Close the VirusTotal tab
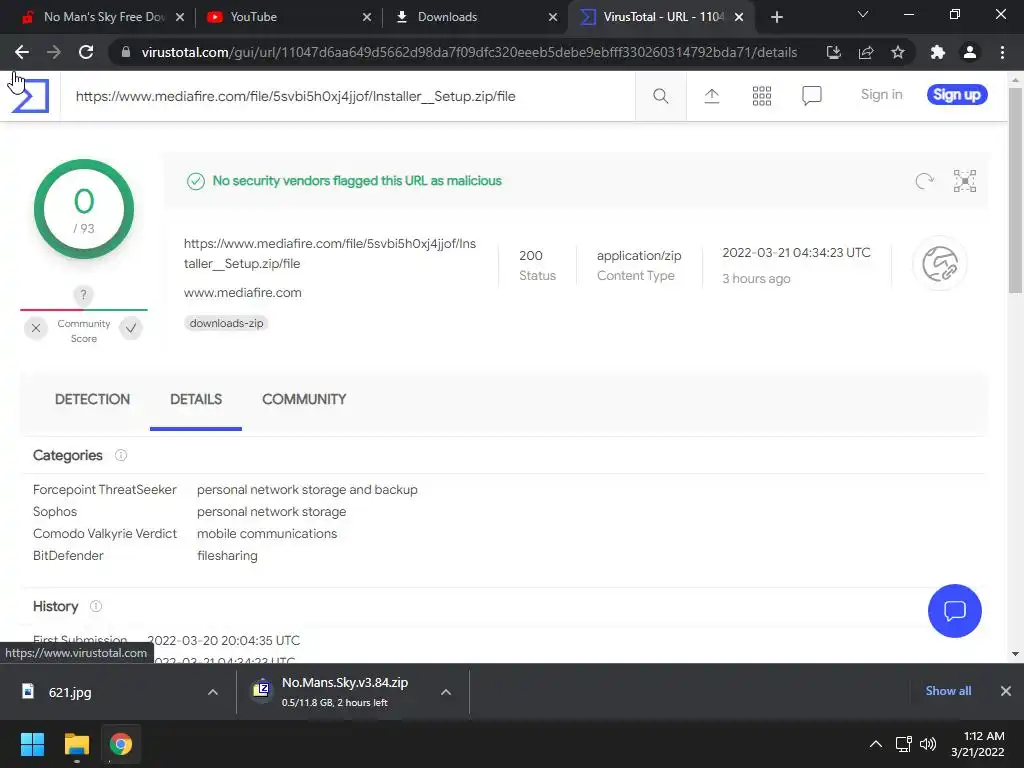This screenshot has height=768, width=1024. pyautogui.click(x=739, y=17)
